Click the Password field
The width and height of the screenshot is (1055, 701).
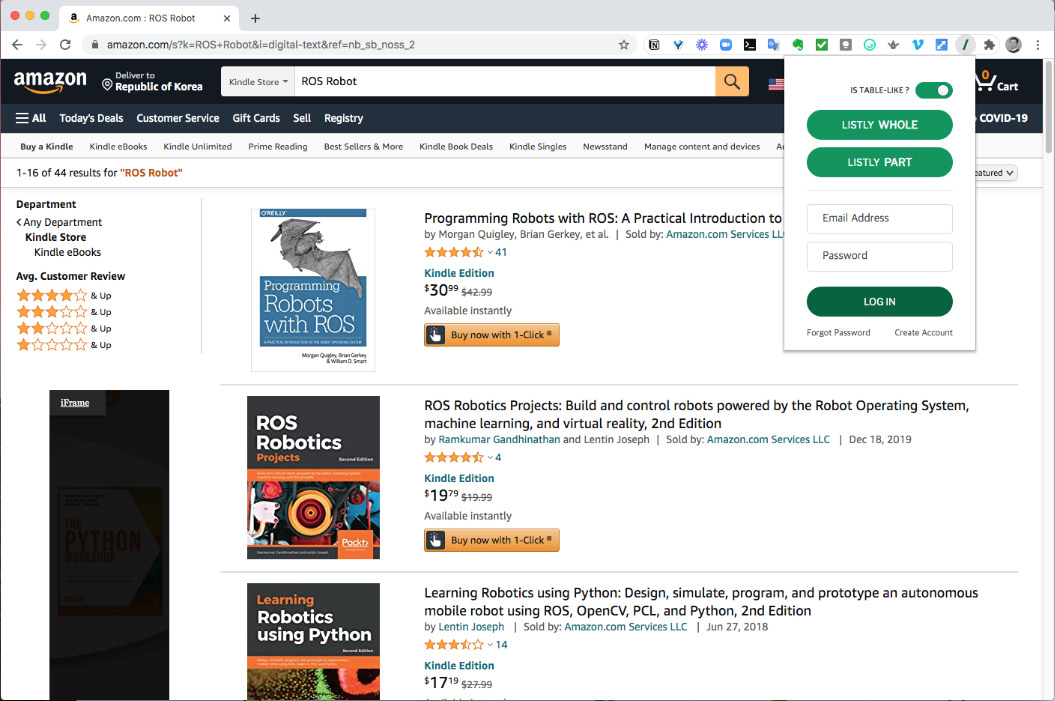(x=879, y=256)
